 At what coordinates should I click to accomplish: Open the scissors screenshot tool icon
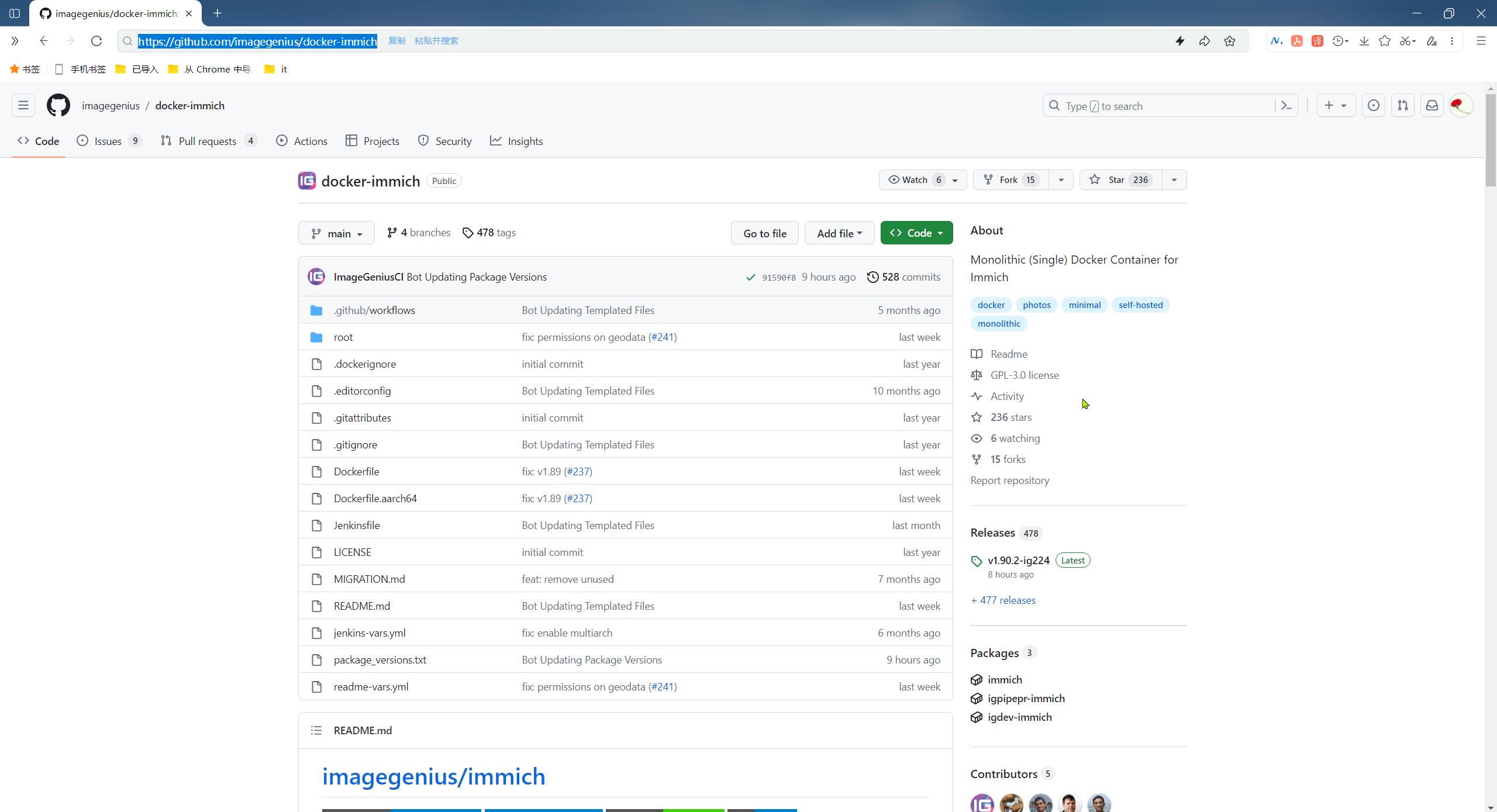1406,41
